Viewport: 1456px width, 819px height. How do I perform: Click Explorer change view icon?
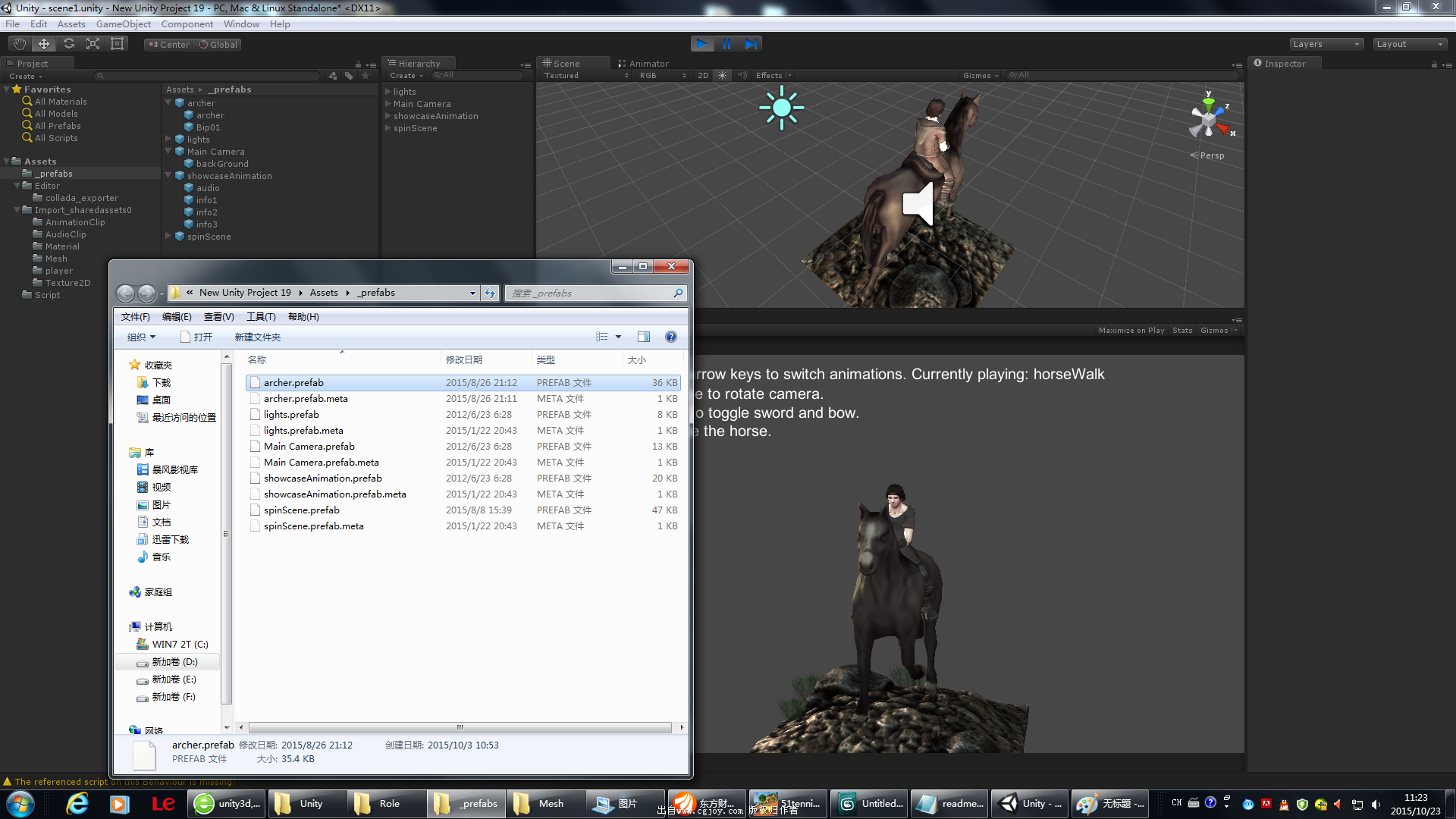(602, 337)
